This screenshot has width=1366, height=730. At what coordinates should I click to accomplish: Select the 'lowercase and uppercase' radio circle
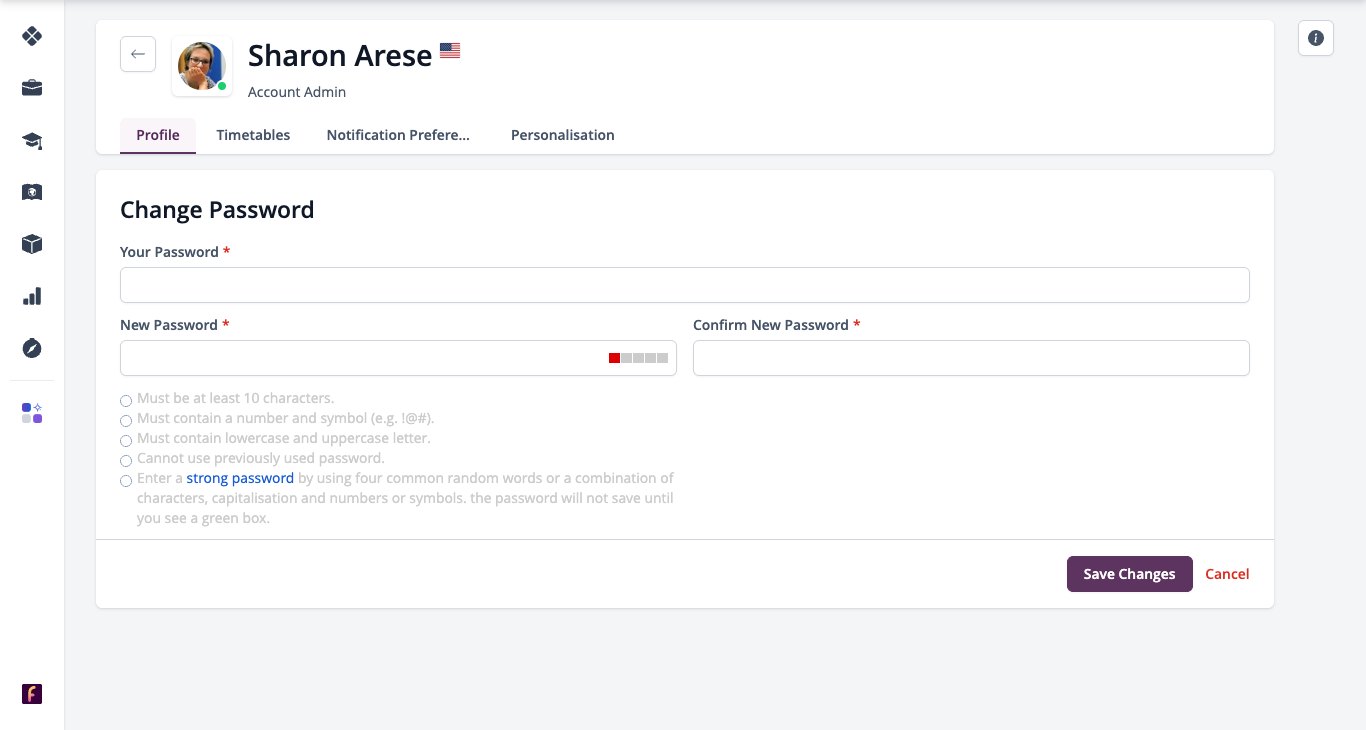pyautogui.click(x=126, y=441)
